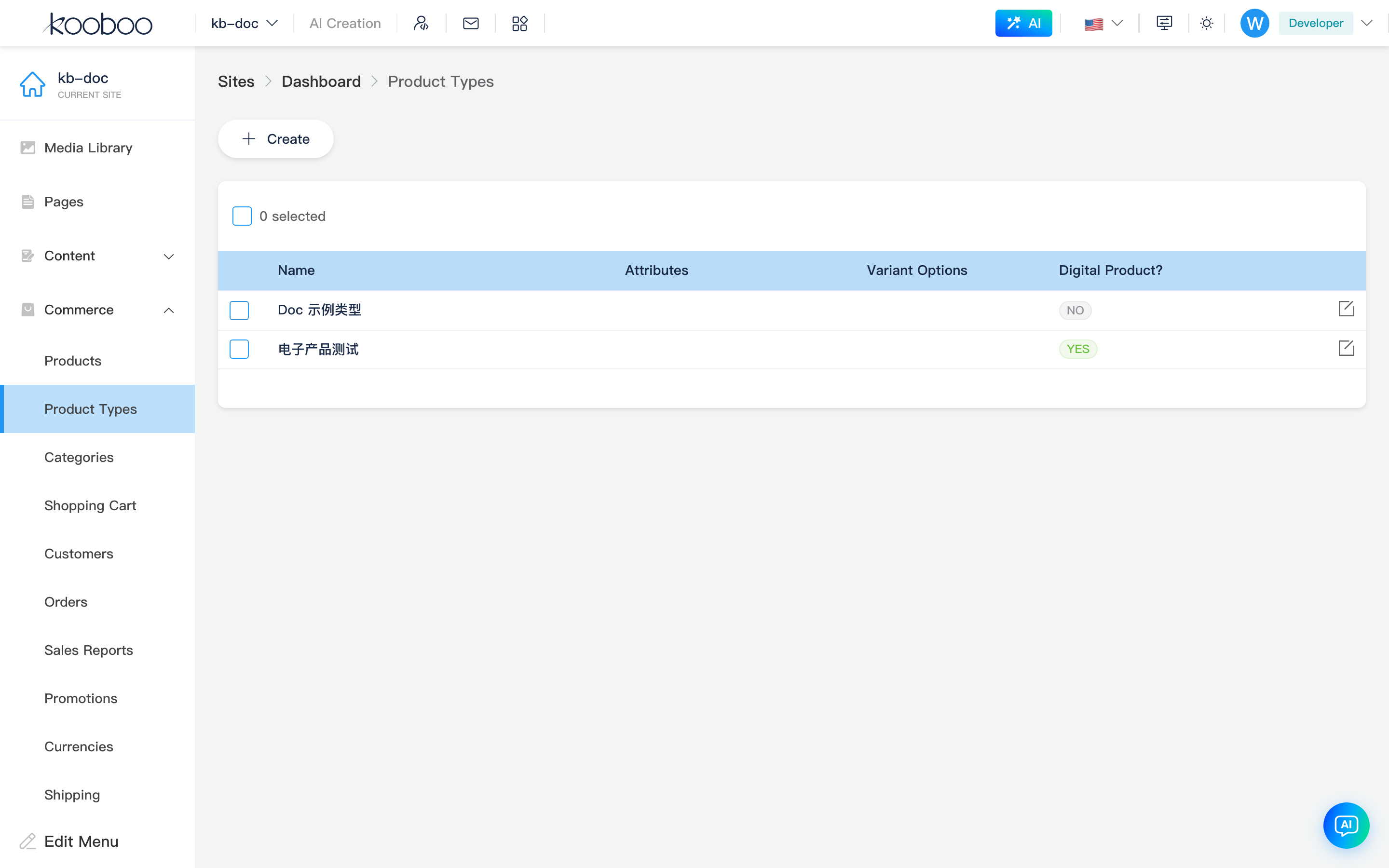Click Edit Menu
This screenshot has height=868, width=1389.
(81, 841)
